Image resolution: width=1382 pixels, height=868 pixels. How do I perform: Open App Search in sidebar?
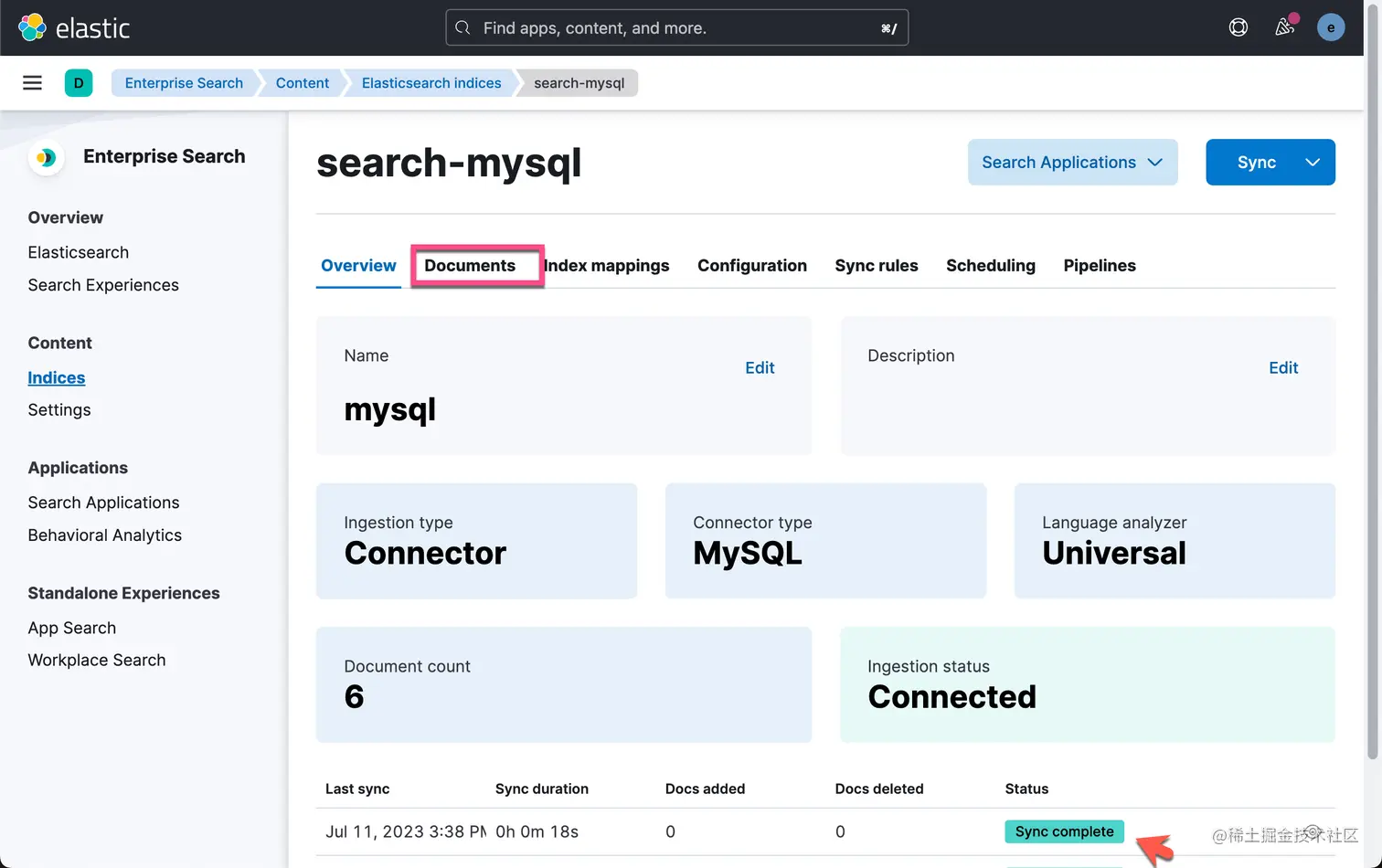point(72,628)
